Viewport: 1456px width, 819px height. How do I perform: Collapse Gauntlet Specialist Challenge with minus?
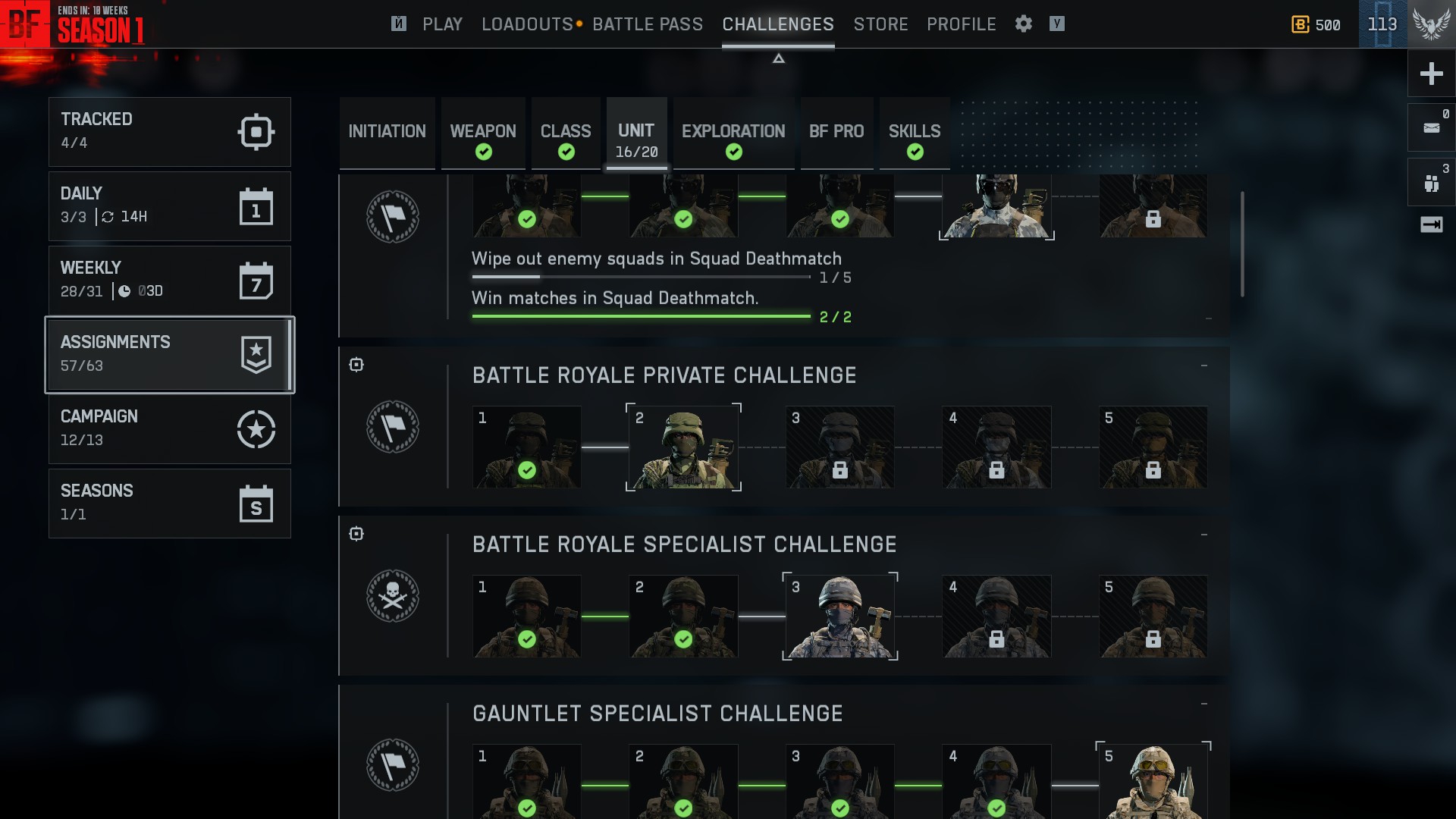point(1203,704)
